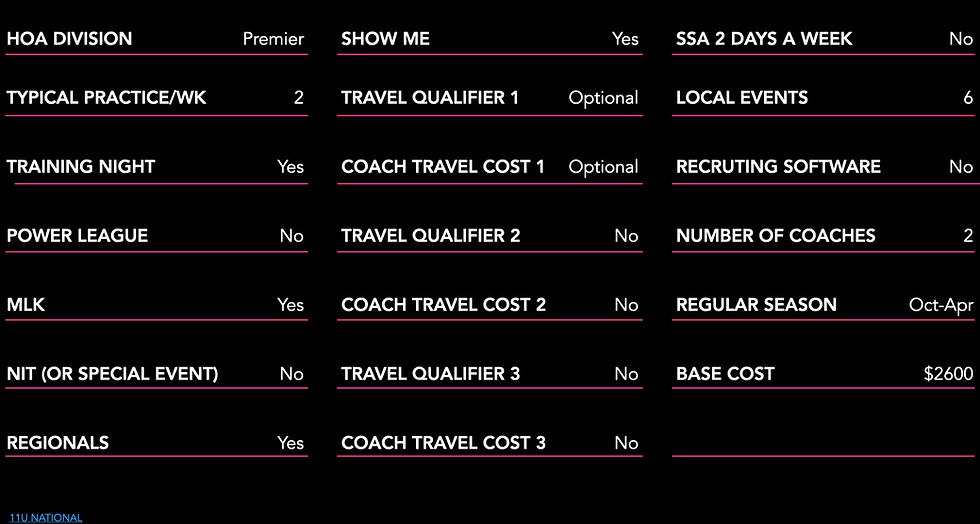Select the Premier division value

pyautogui.click(x=273, y=39)
